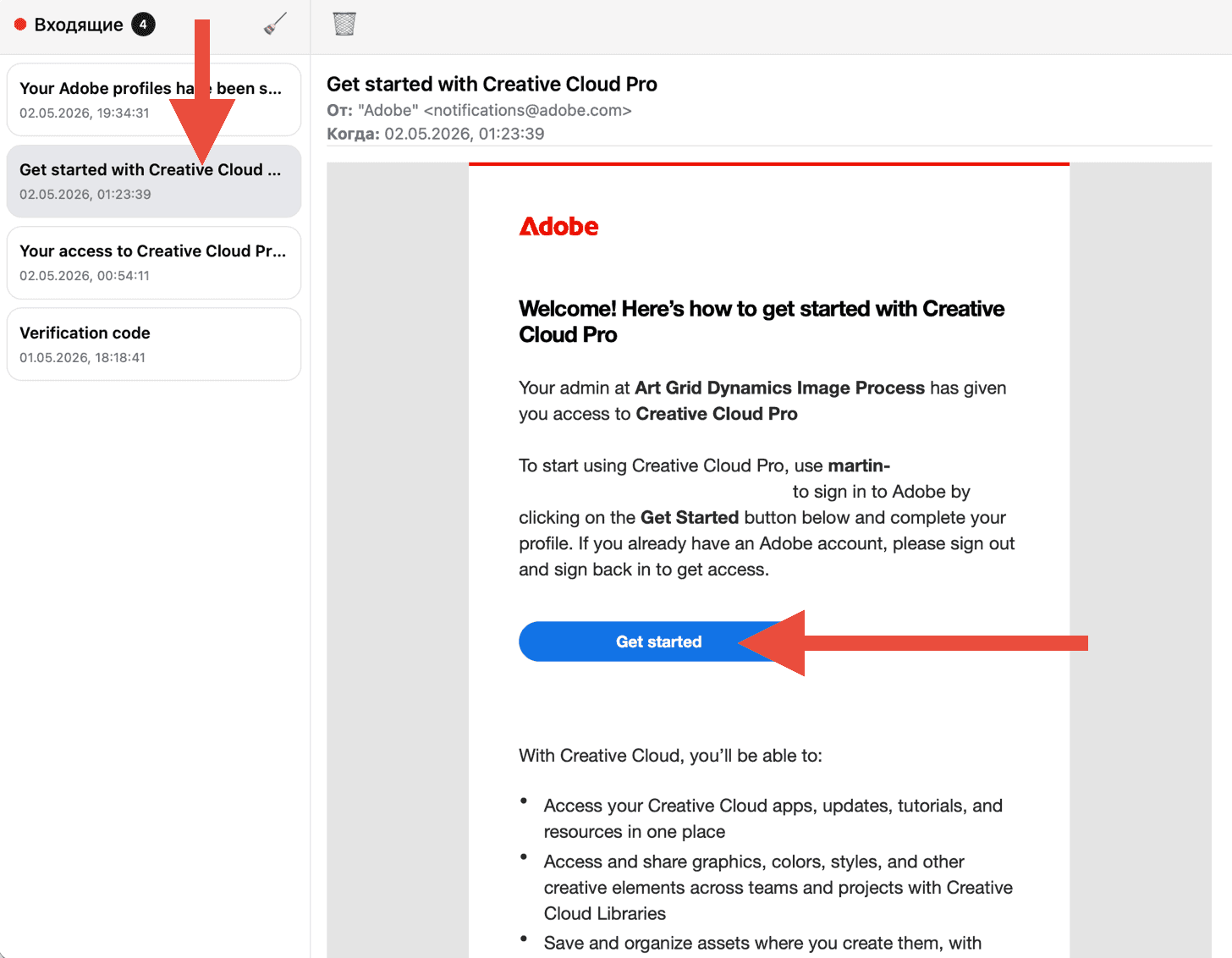Open the "Your Adobe profiles" email

click(154, 100)
